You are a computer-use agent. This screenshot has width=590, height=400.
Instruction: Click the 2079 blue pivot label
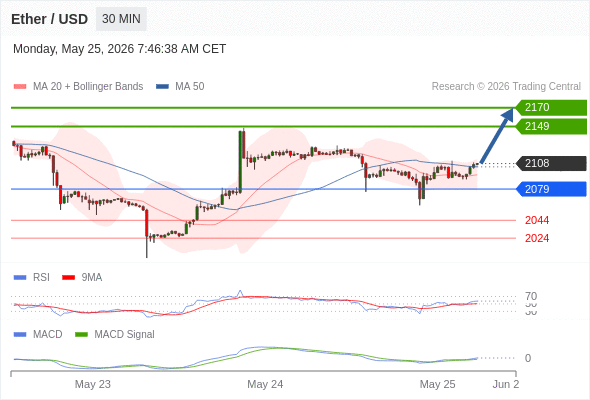(551, 189)
